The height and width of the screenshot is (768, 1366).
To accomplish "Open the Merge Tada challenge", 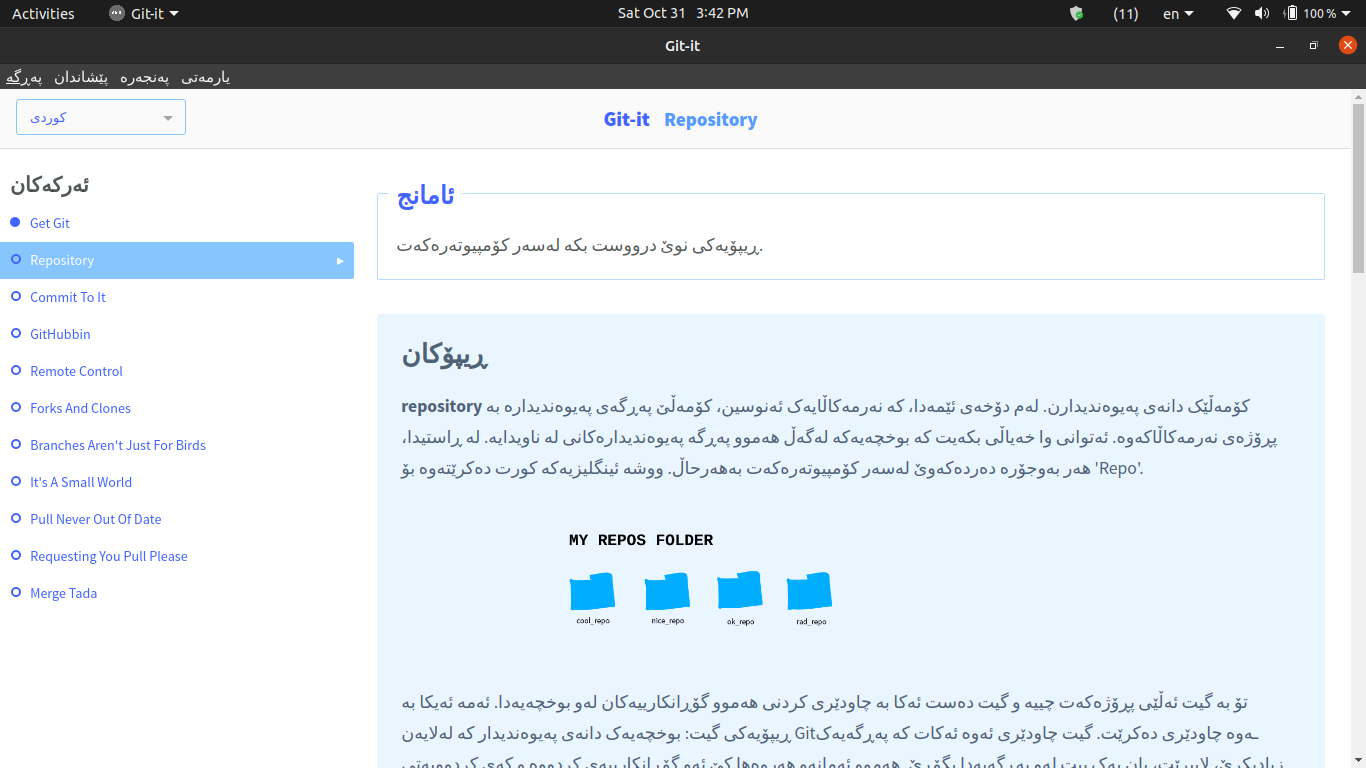I will click(63, 593).
